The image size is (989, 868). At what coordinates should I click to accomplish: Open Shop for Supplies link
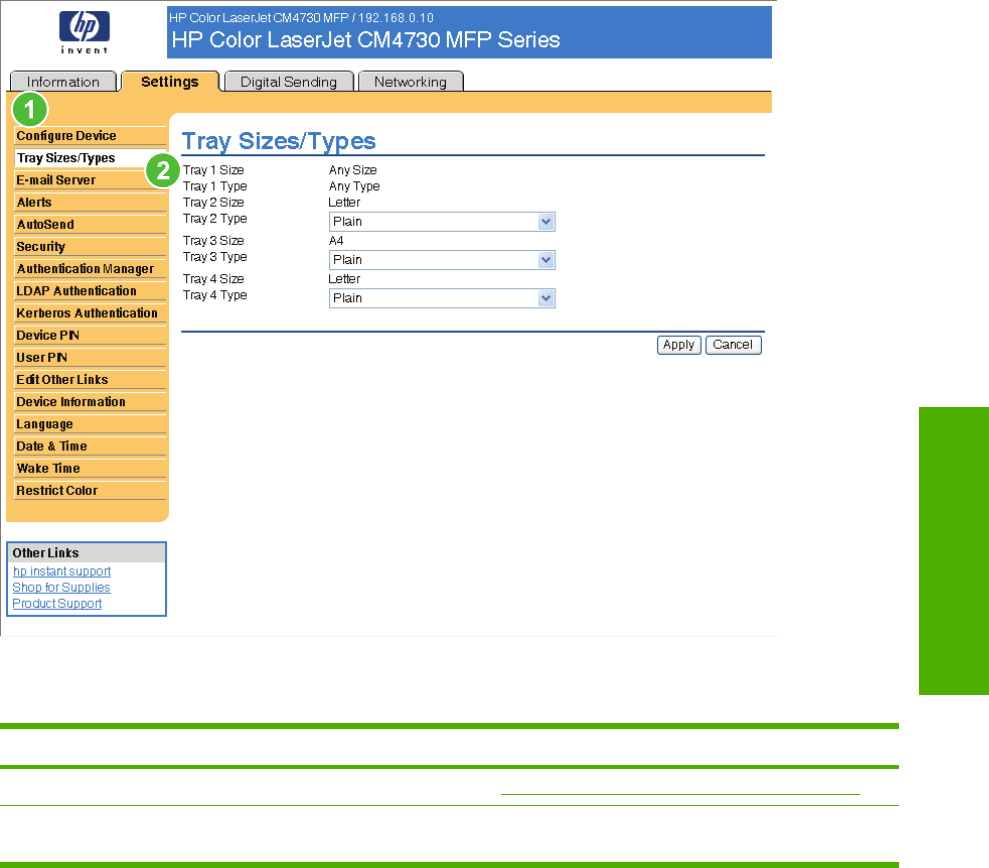pyautogui.click(x=61, y=587)
